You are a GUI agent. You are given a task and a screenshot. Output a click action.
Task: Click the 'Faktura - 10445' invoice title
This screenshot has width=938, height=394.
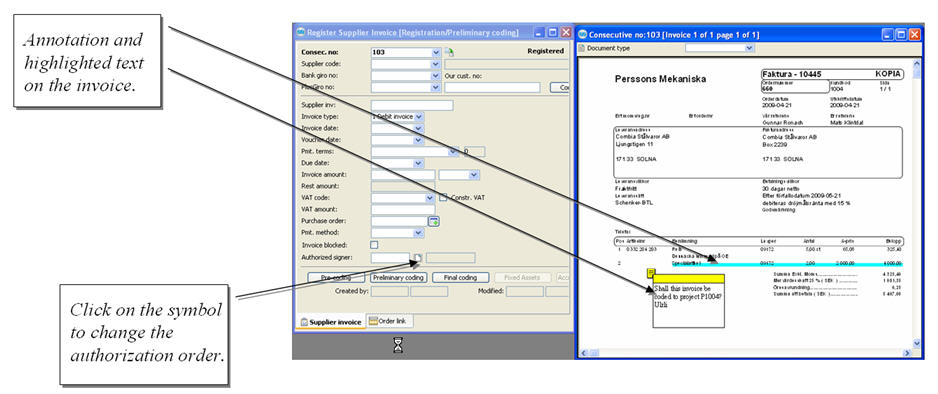pyautogui.click(x=793, y=74)
